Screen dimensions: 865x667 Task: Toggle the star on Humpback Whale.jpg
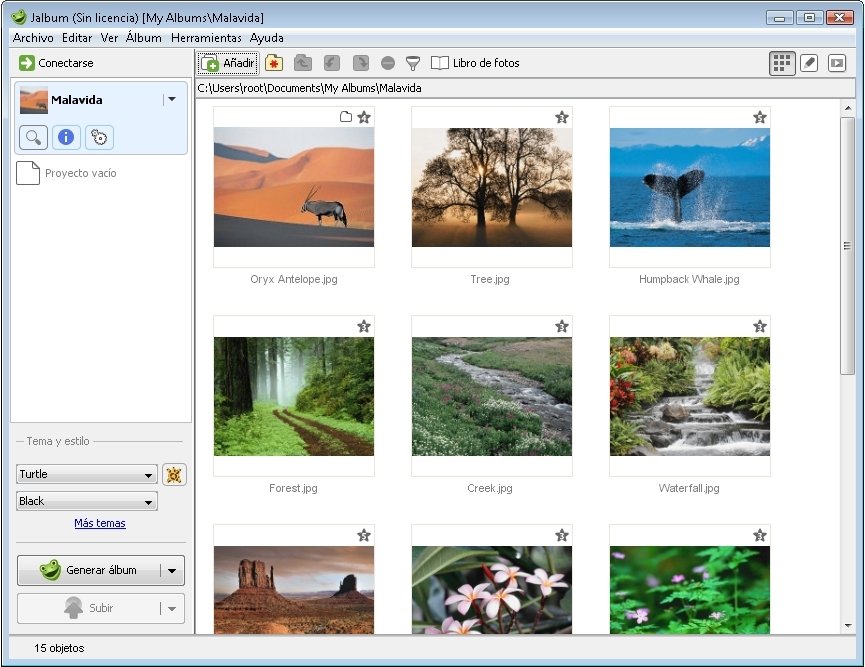760,117
